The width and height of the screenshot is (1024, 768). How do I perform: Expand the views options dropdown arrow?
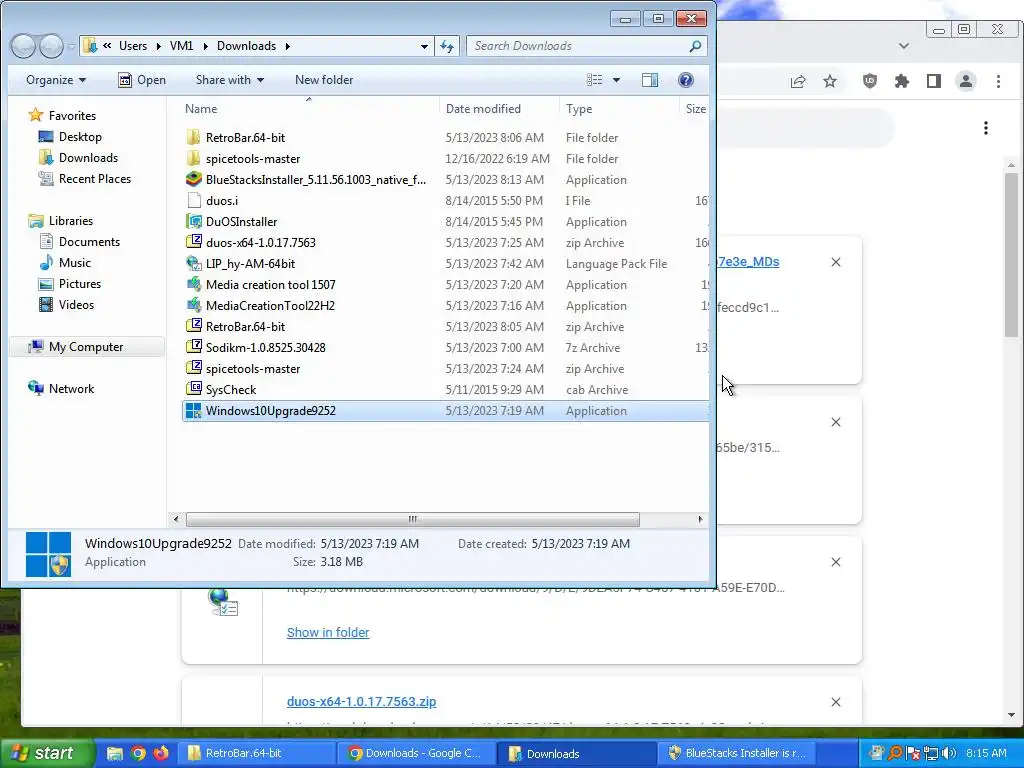[616, 80]
